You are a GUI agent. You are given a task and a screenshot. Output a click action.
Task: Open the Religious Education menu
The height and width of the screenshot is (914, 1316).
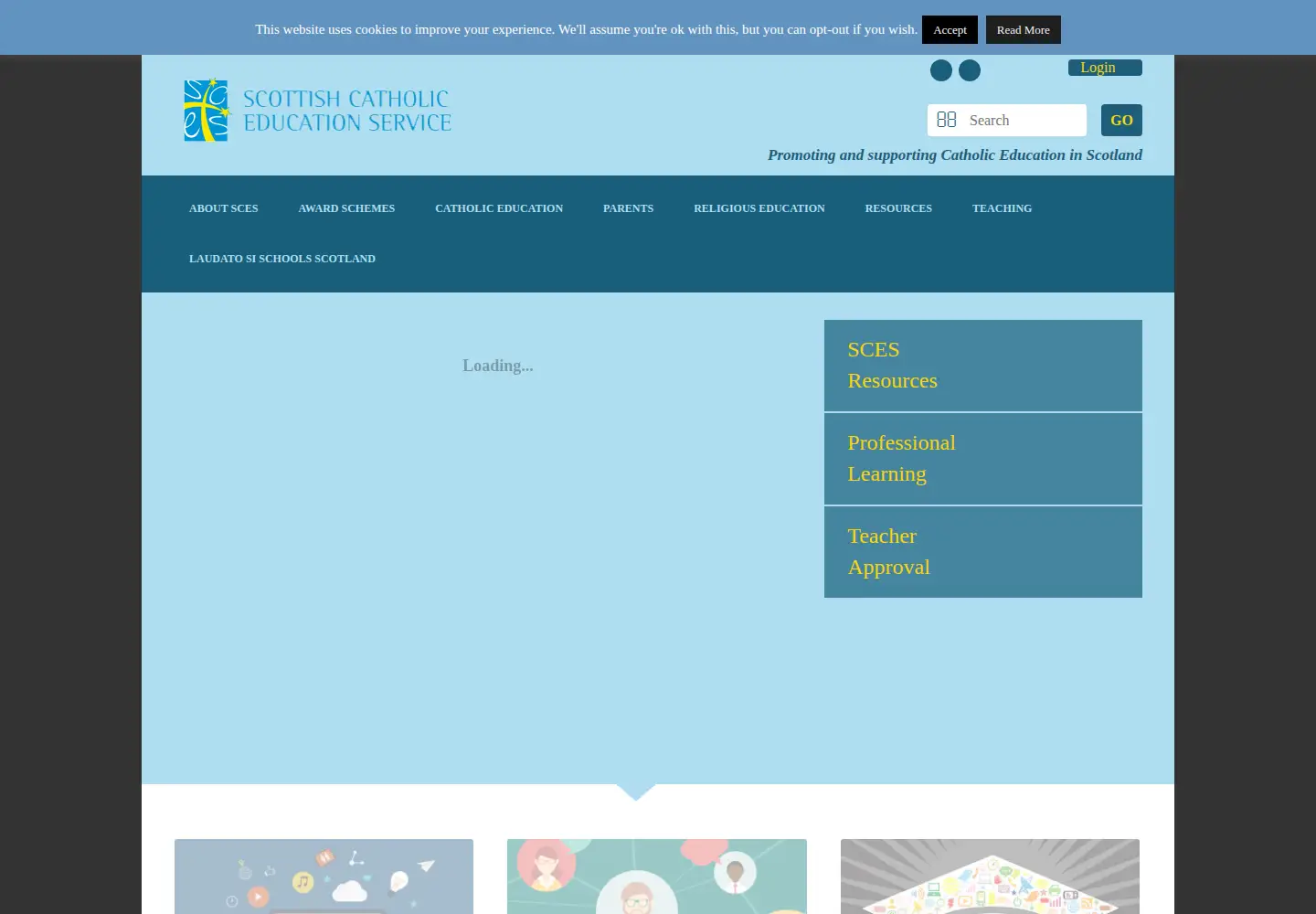(759, 208)
